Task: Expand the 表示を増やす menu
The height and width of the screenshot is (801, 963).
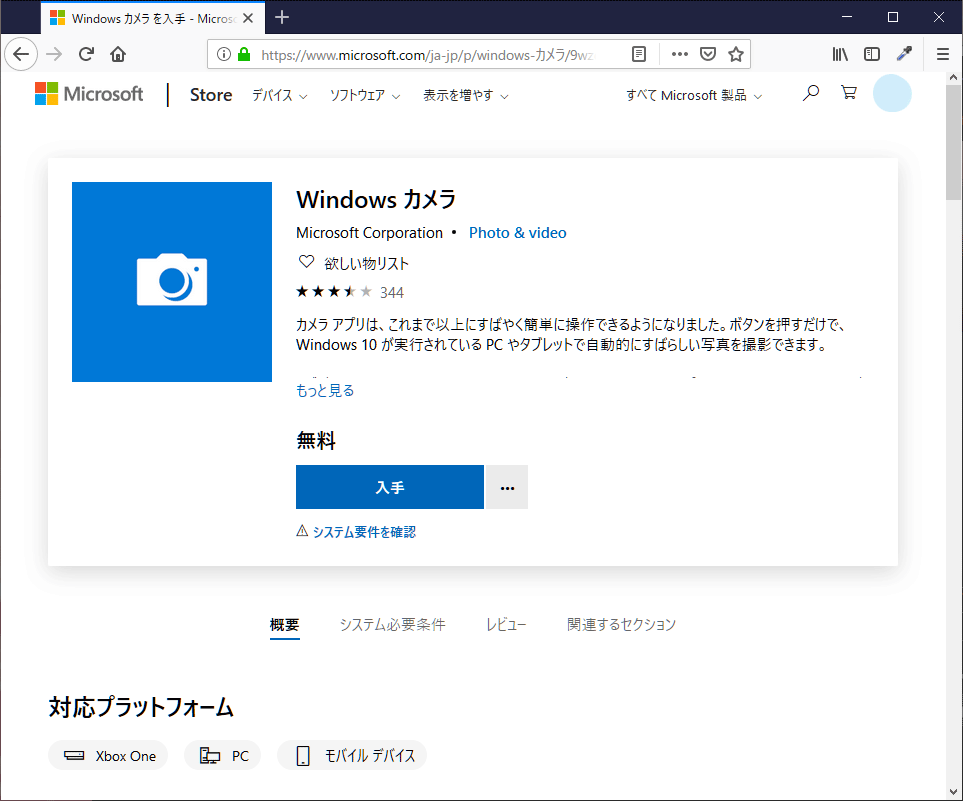Action: (x=466, y=95)
